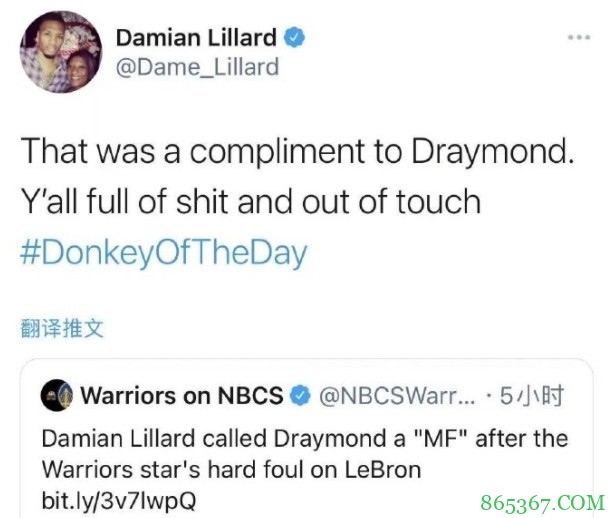This screenshot has height=518, width=614.
Task: Click the verified badge beside Damian Lillard
Action: (294, 38)
